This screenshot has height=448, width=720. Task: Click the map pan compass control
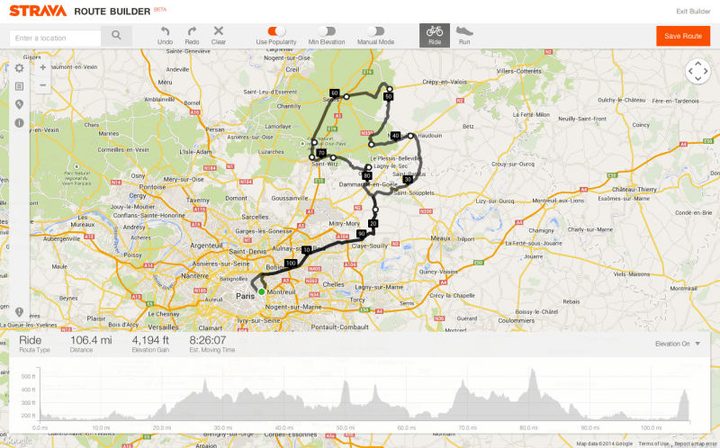[x=698, y=72]
